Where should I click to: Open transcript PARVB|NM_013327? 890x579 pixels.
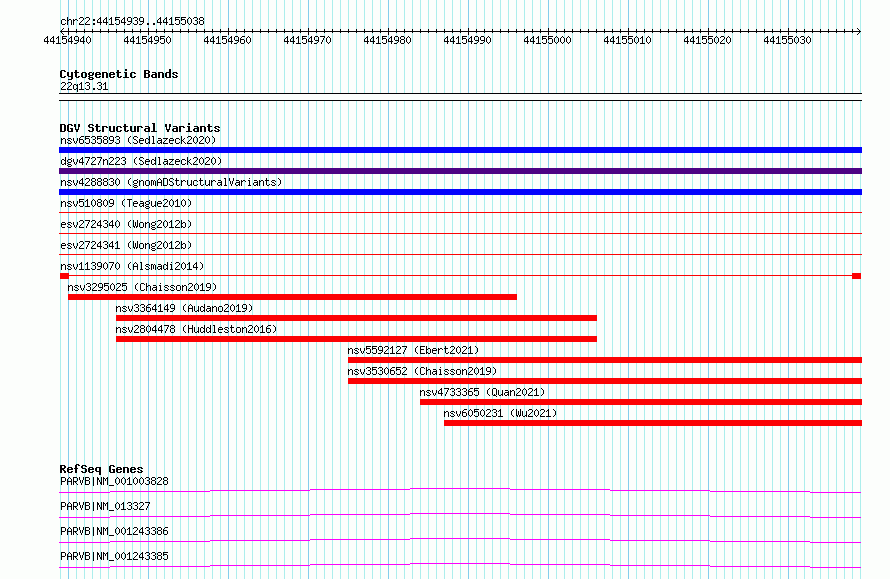click(x=105, y=506)
